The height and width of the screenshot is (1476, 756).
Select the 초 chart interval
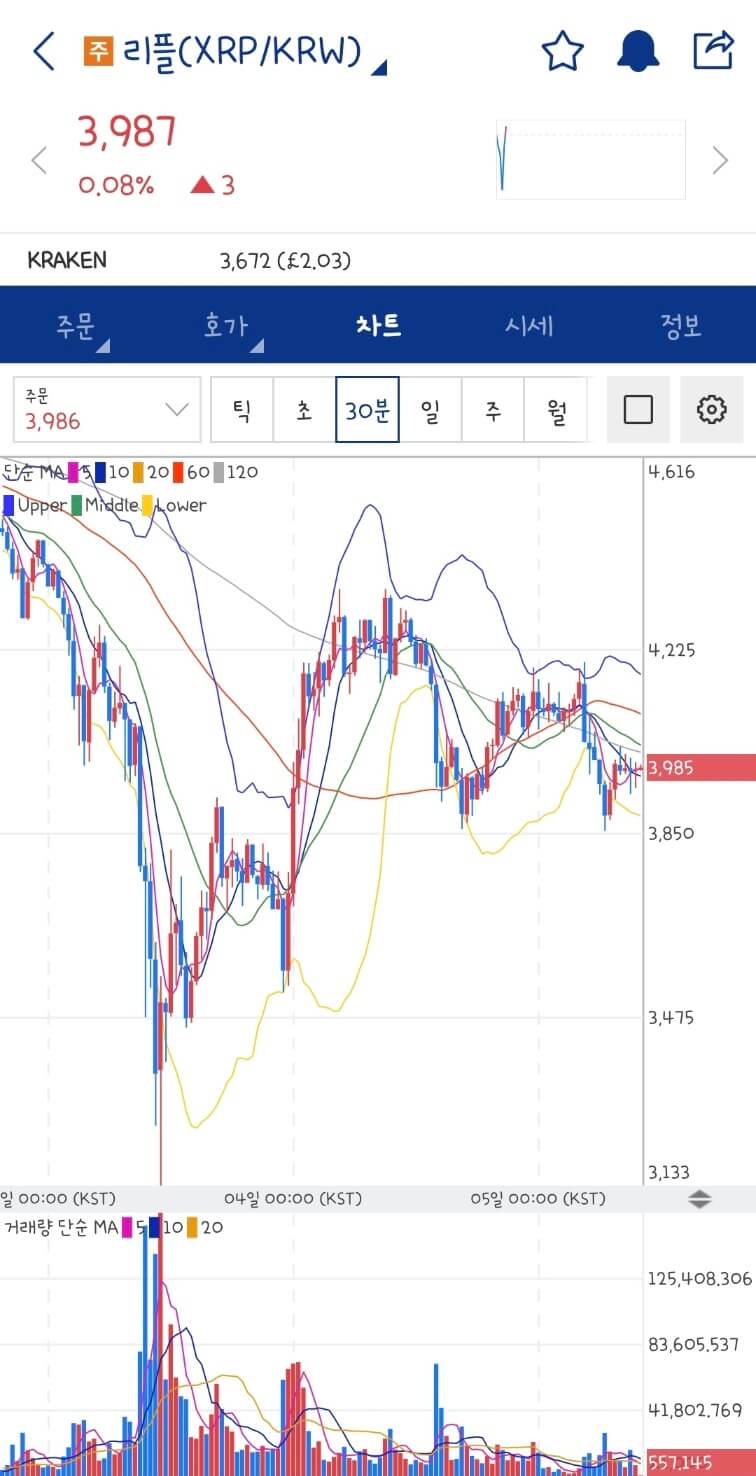[304, 409]
